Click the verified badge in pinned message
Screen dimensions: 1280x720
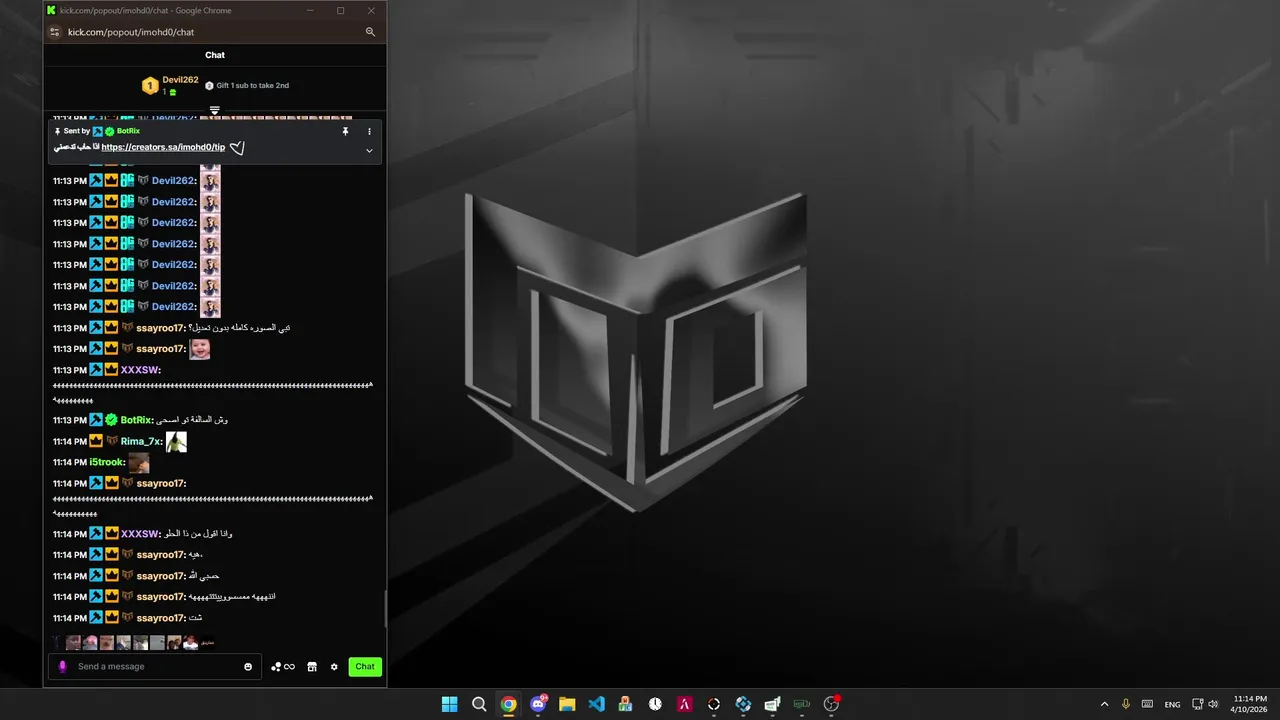pos(109,131)
